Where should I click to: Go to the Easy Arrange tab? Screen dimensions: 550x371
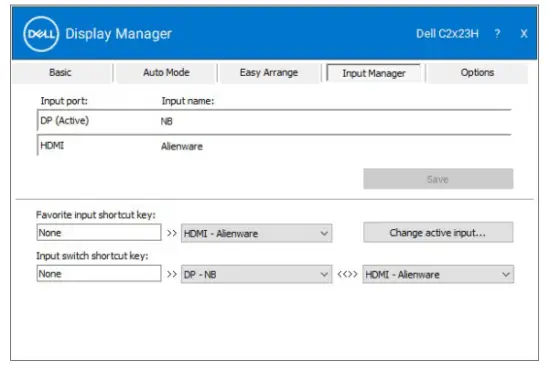pos(269,73)
